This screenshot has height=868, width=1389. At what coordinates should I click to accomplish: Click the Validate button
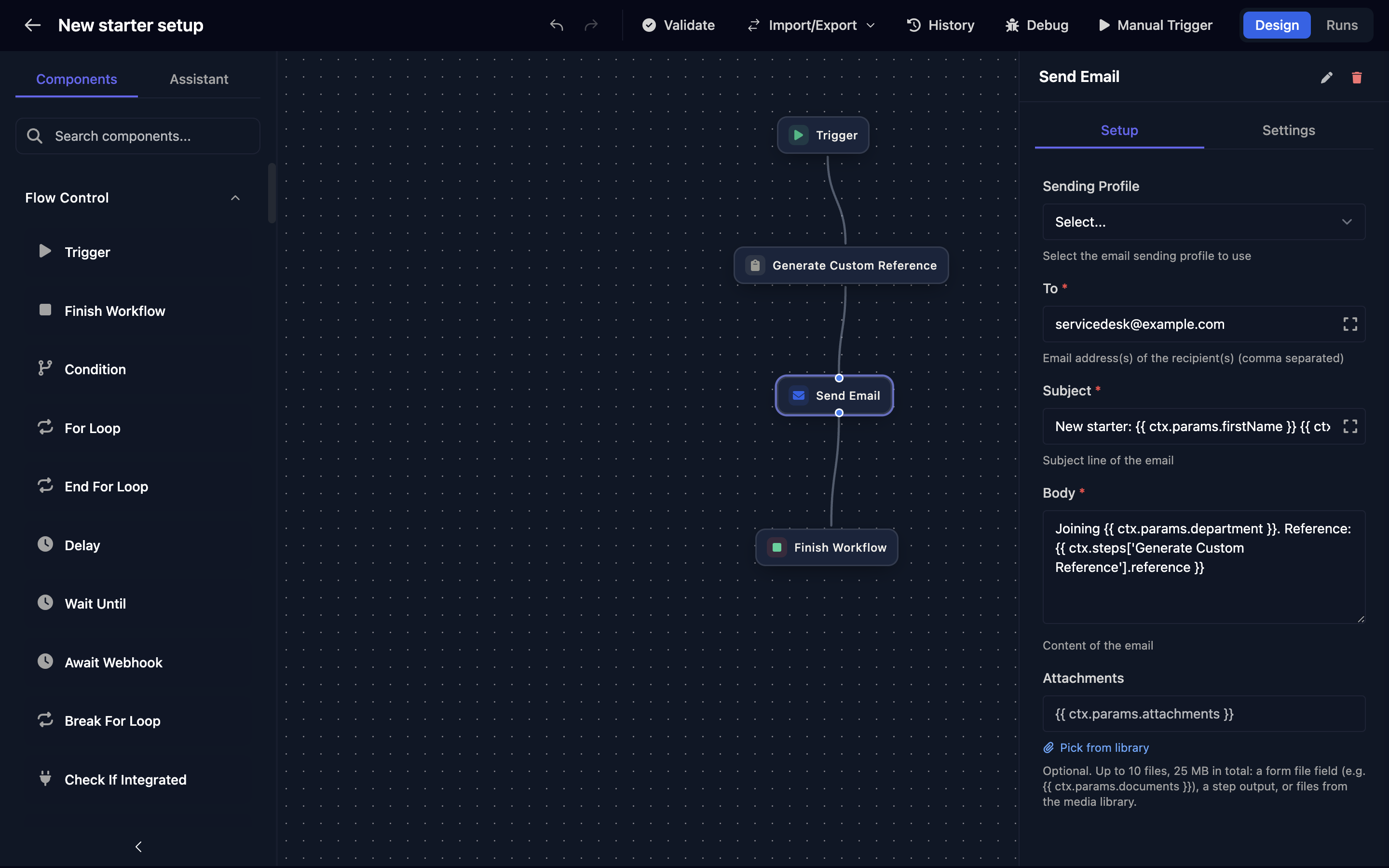pyautogui.click(x=679, y=25)
